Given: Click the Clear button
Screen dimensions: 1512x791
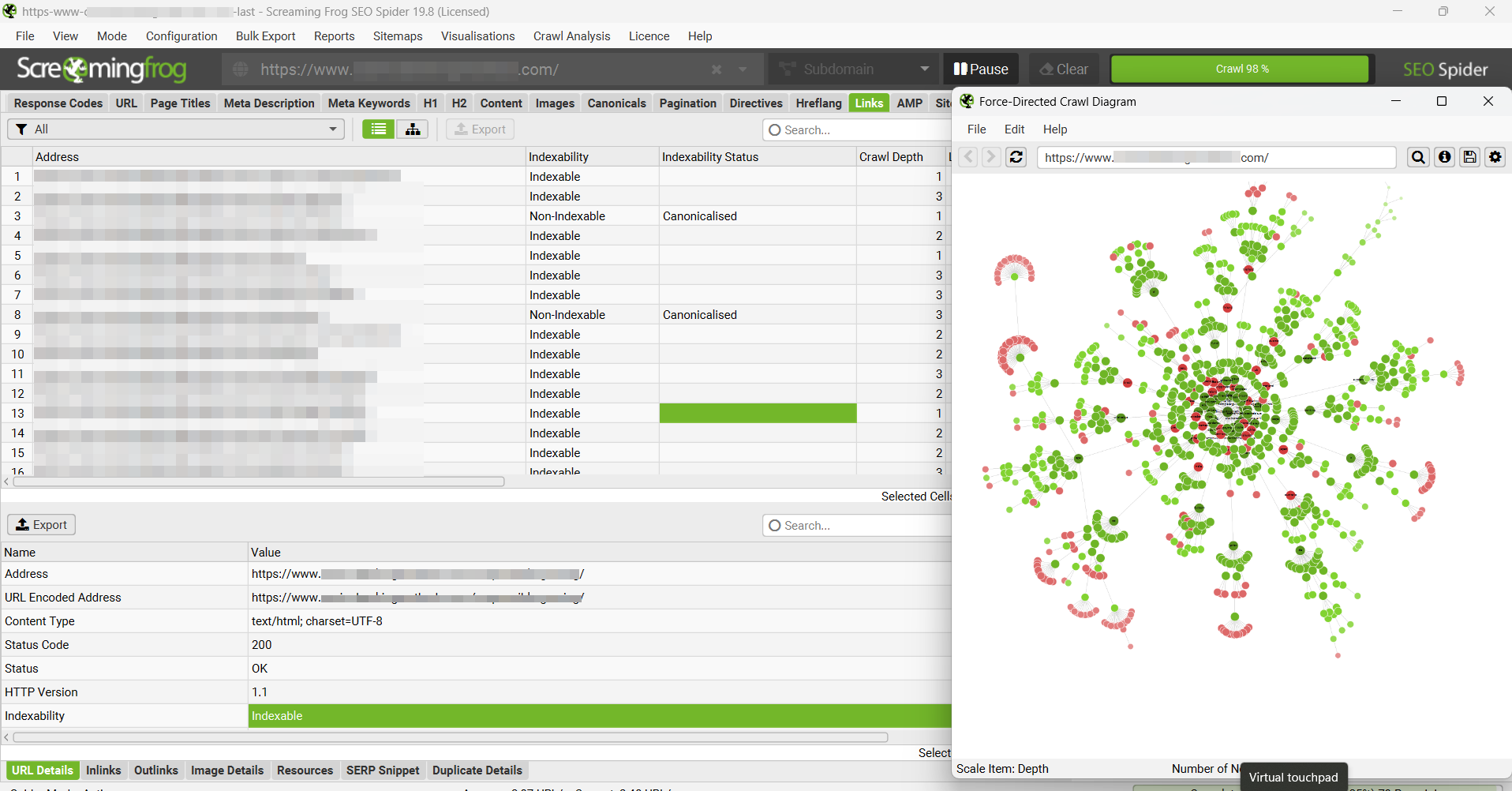Looking at the screenshot, I should pyautogui.click(x=1064, y=69).
